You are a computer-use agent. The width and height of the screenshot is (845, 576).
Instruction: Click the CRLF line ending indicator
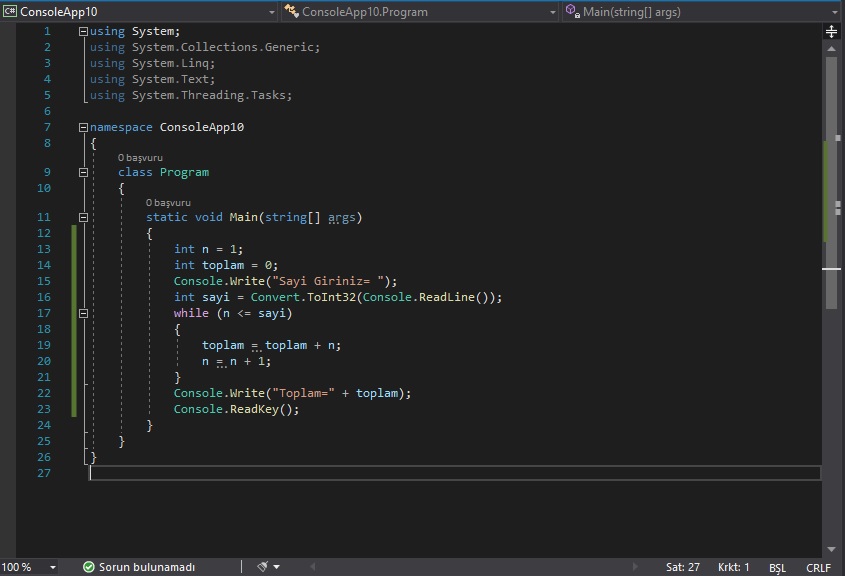click(818, 568)
